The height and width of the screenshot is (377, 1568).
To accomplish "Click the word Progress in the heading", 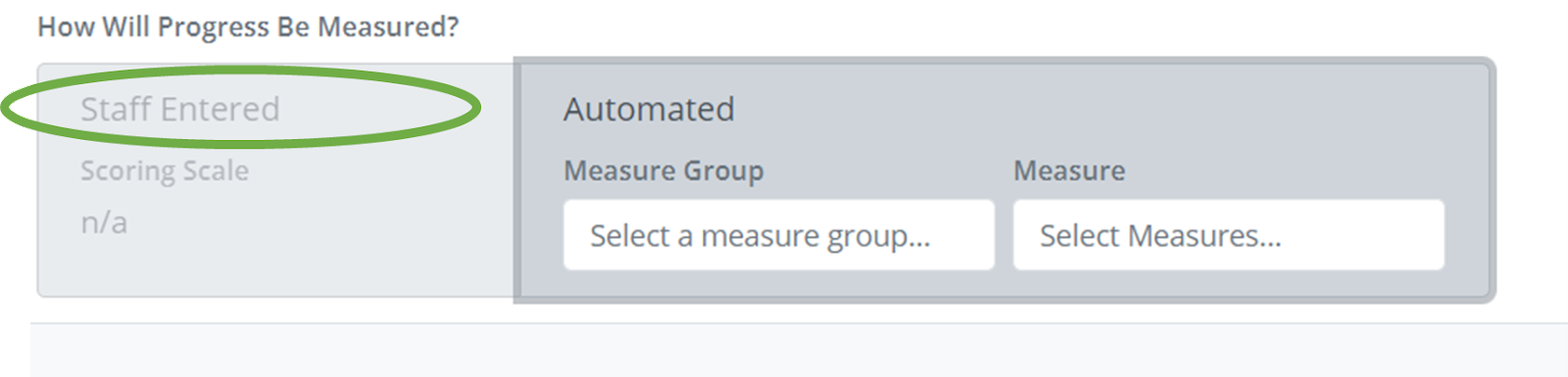I will pos(214,26).
